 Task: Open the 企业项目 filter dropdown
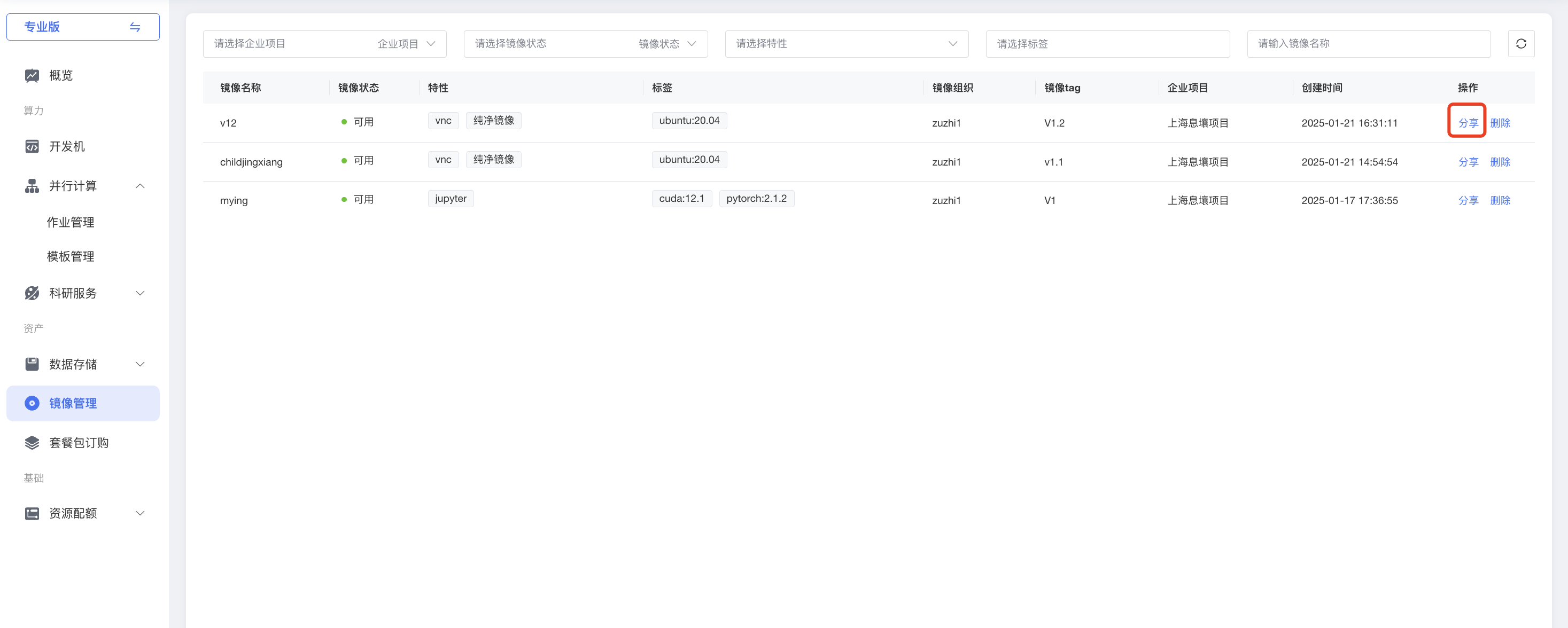coord(324,44)
